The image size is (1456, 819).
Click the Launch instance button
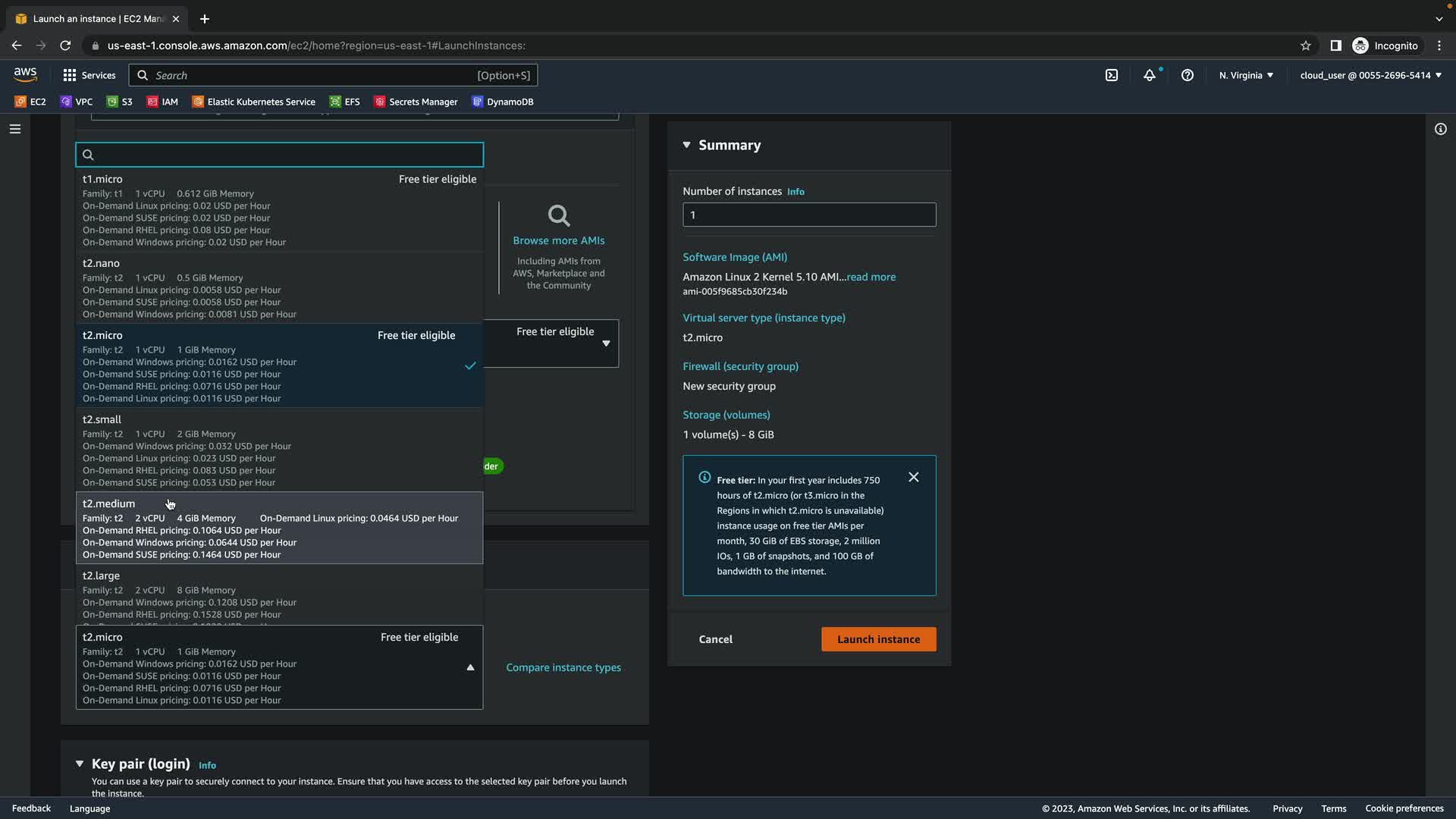pos(878,639)
